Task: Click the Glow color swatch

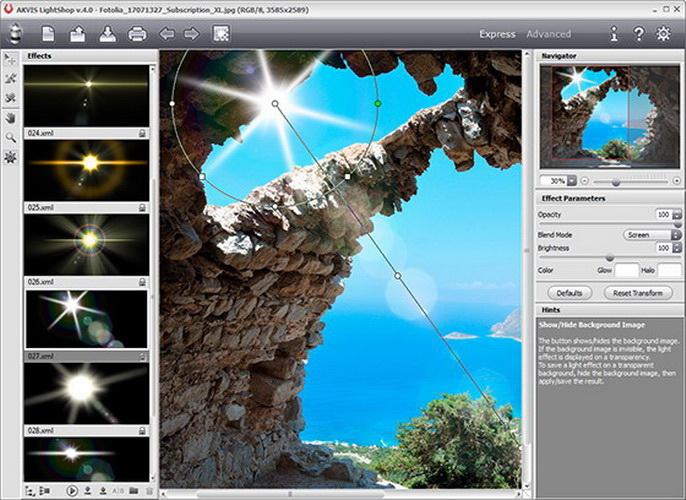Action: 626,270
